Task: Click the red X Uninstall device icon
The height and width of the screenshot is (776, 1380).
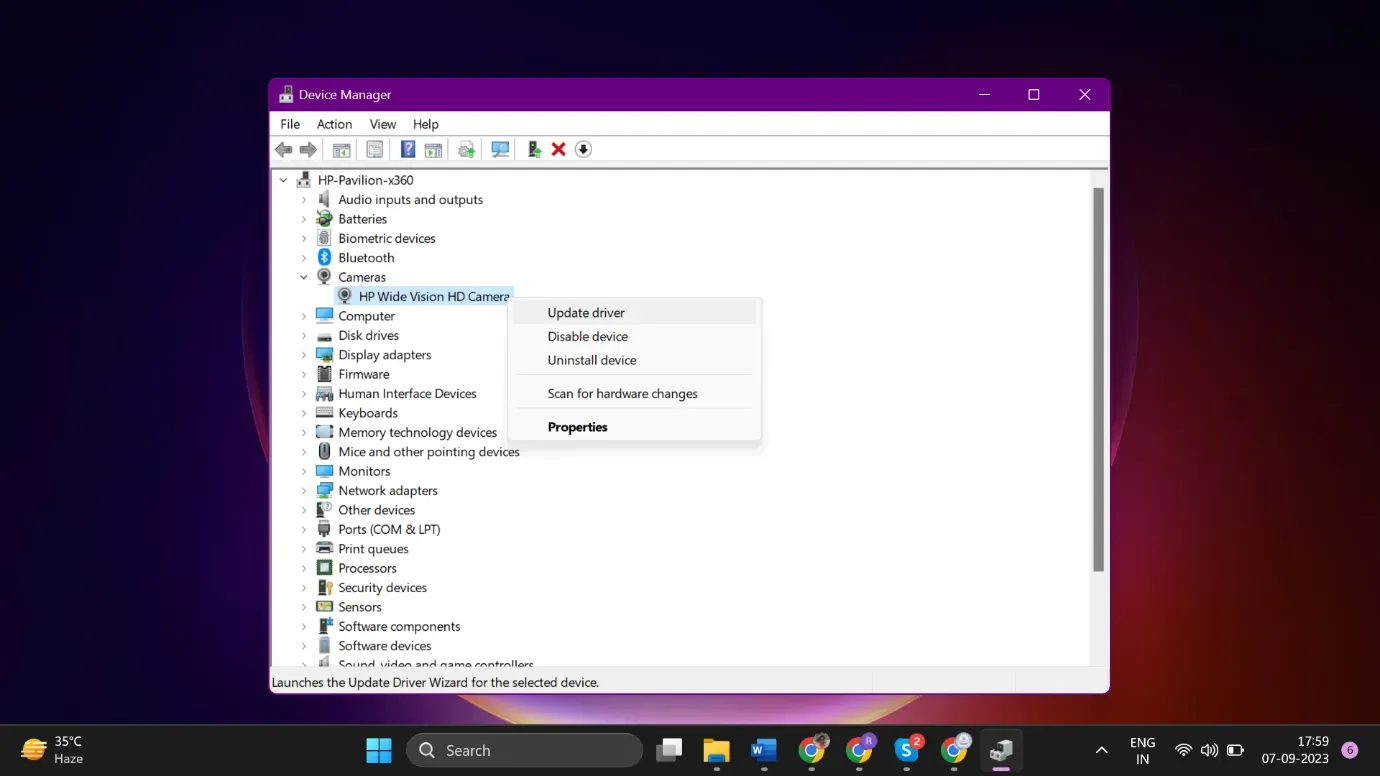Action: coord(559,149)
